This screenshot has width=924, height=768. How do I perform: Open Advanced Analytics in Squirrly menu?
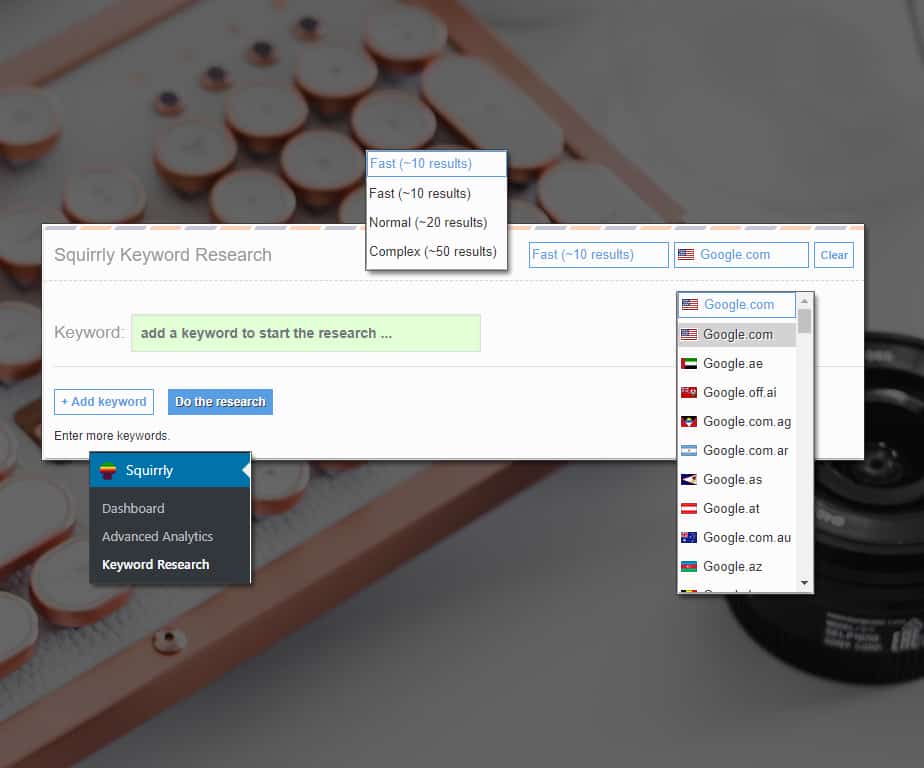click(x=157, y=536)
